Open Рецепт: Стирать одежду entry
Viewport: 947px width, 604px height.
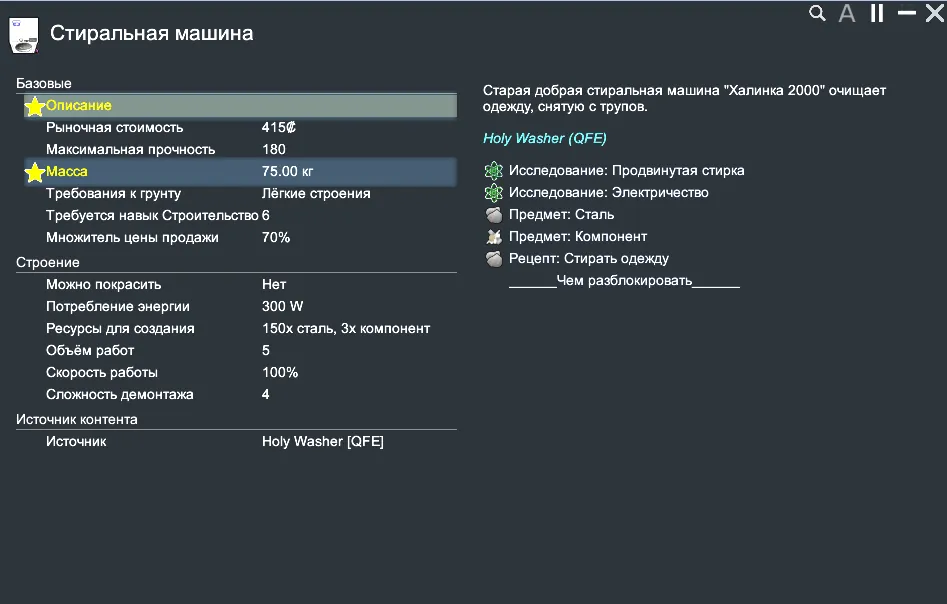[x=588, y=259]
